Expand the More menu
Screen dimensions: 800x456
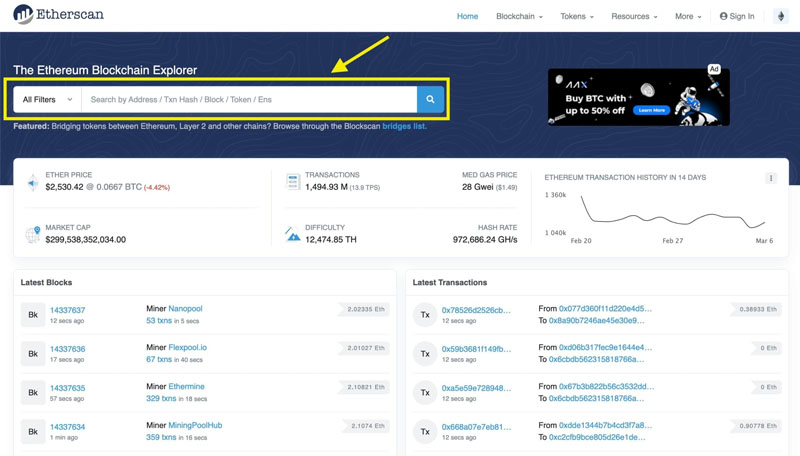click(x=688, y=16)
